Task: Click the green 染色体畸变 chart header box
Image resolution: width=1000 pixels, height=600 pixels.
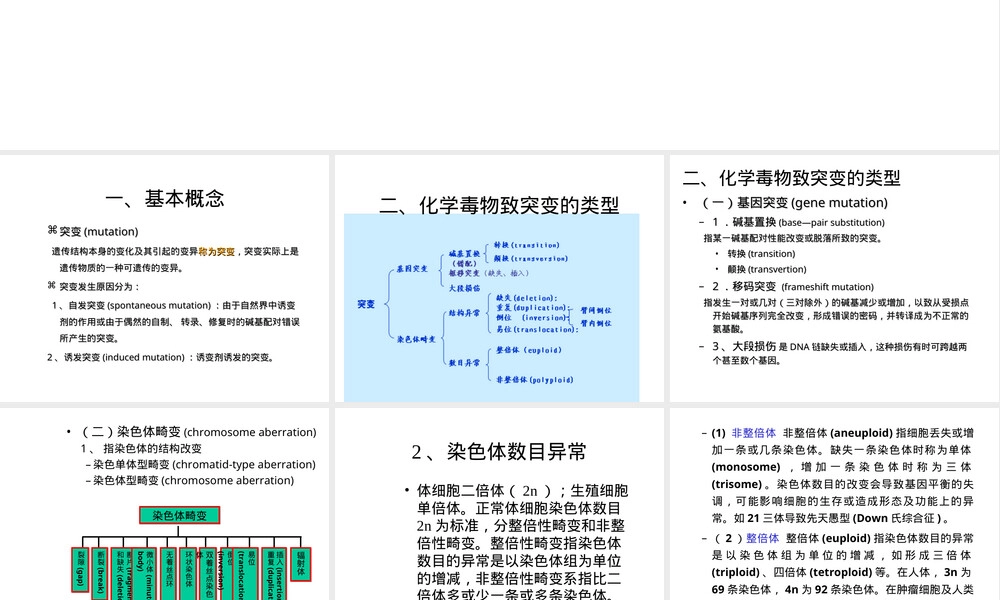Action: click(x=180, y=515)
